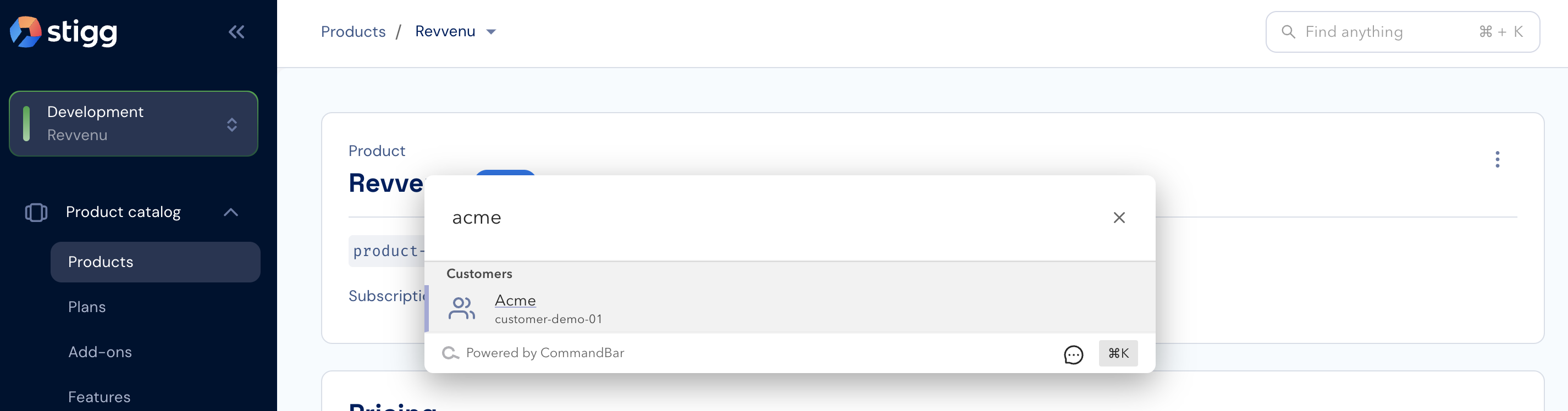Clear the acme search with X
1568x411 pixels.
point(1119,218)
